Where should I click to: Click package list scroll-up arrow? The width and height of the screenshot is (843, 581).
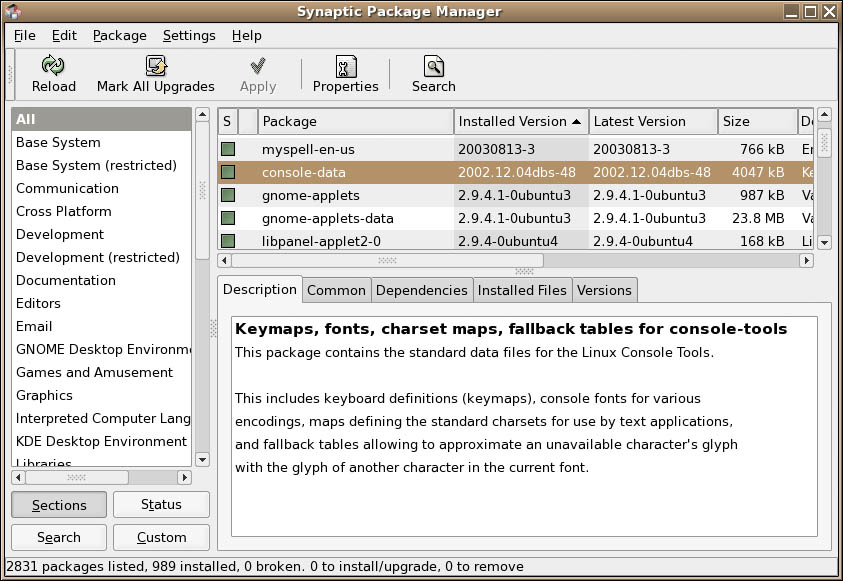824,114
